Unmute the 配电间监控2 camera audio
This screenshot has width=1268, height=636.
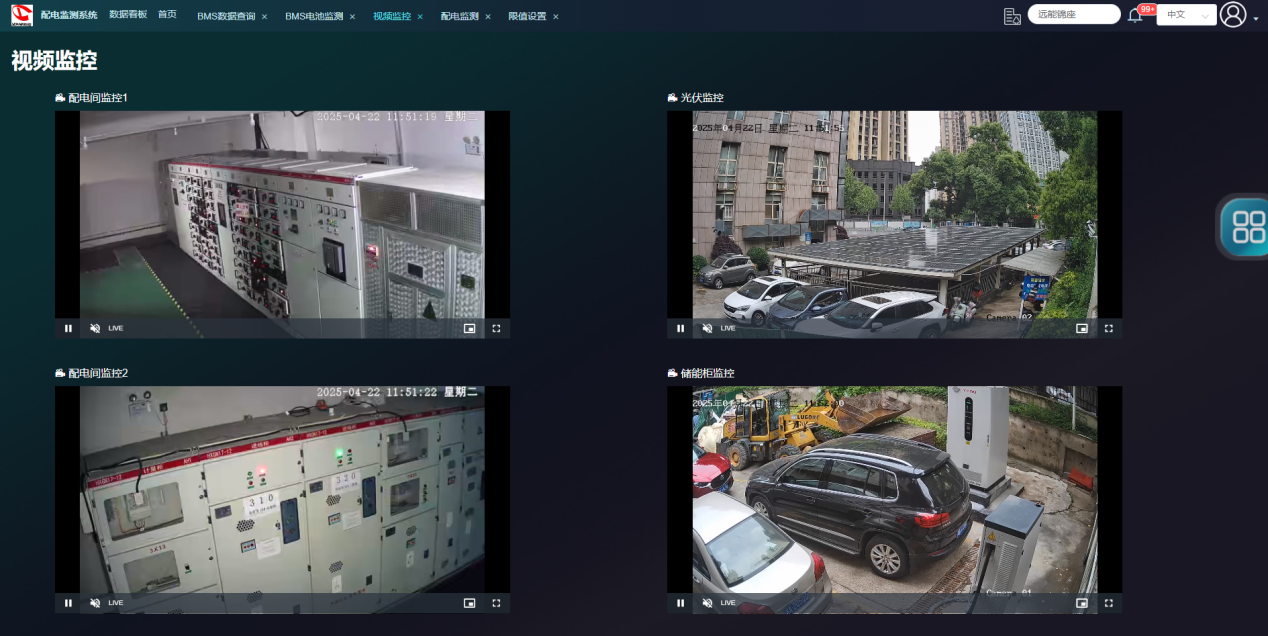(x=95, y=603)
